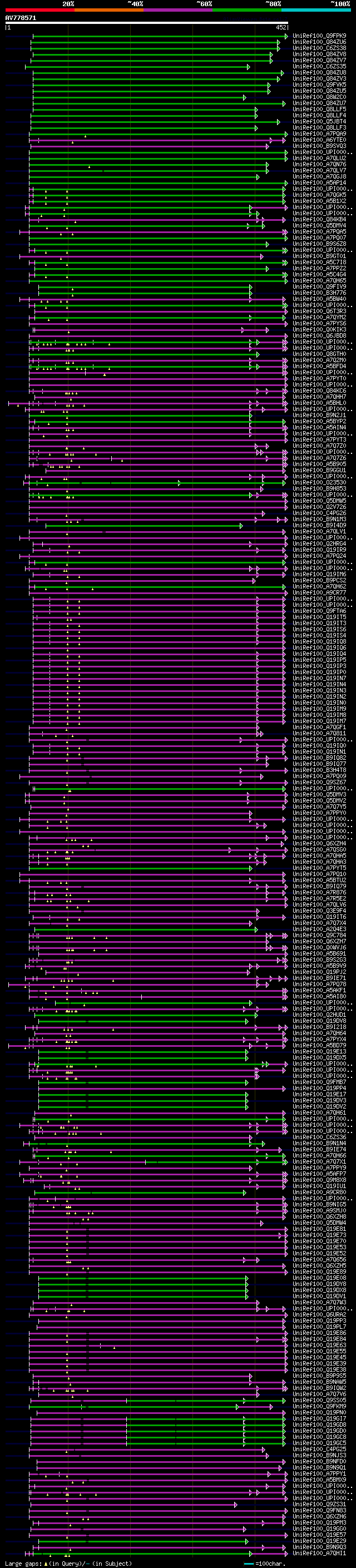Open hit UniRef100_C6ZS35
This screenshot has height=1568, width=356.
coord(319,66)
